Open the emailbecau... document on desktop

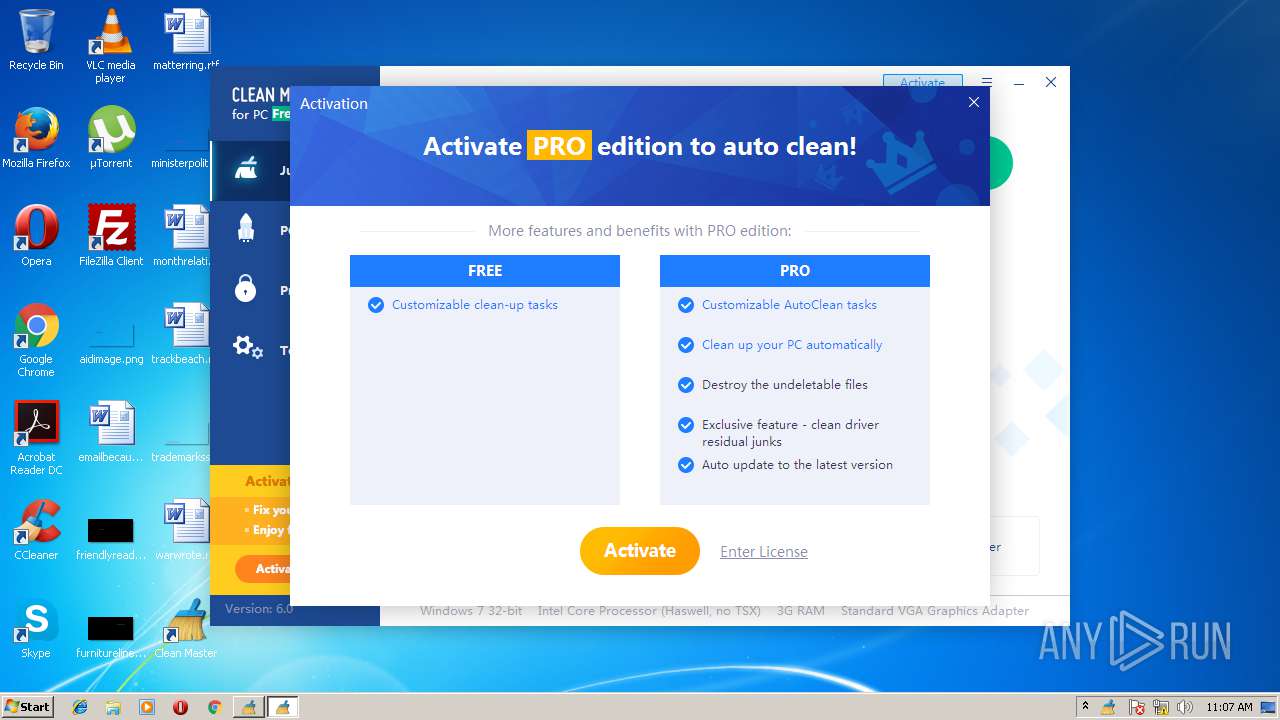111,432
